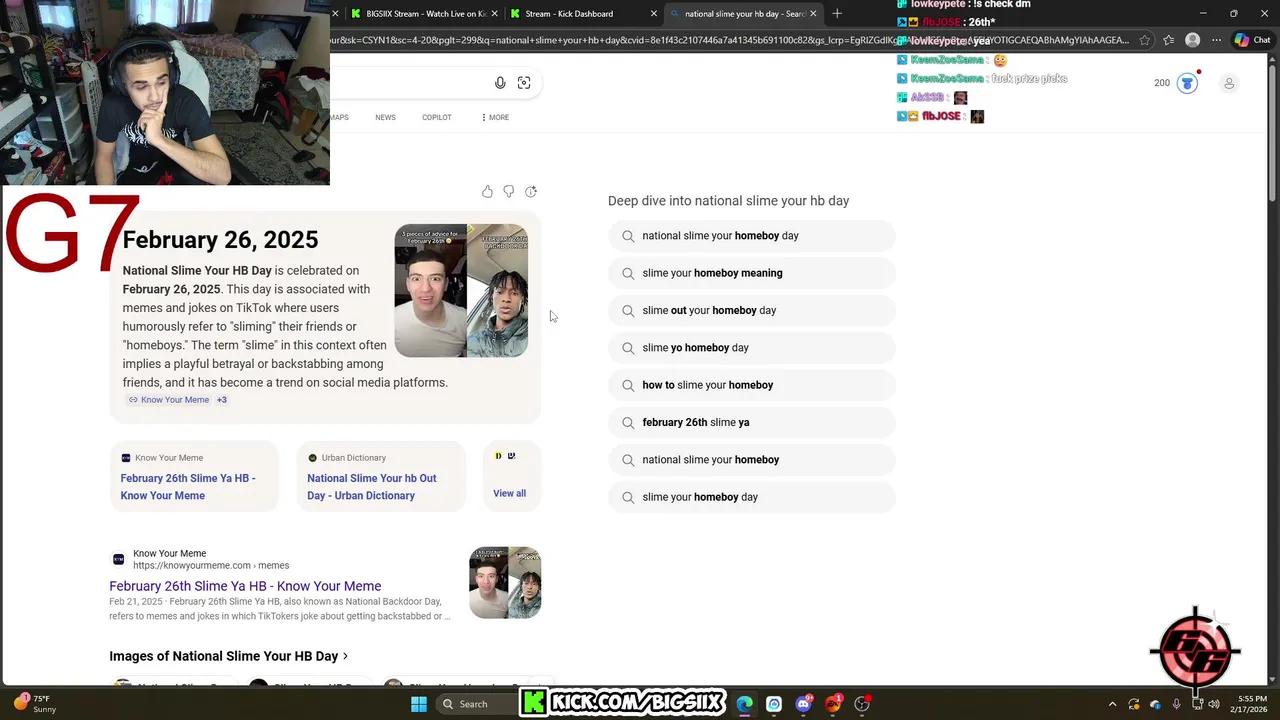1280x720 pixels.
Task: Select the NEWS search category
Action: pos(385,117)
